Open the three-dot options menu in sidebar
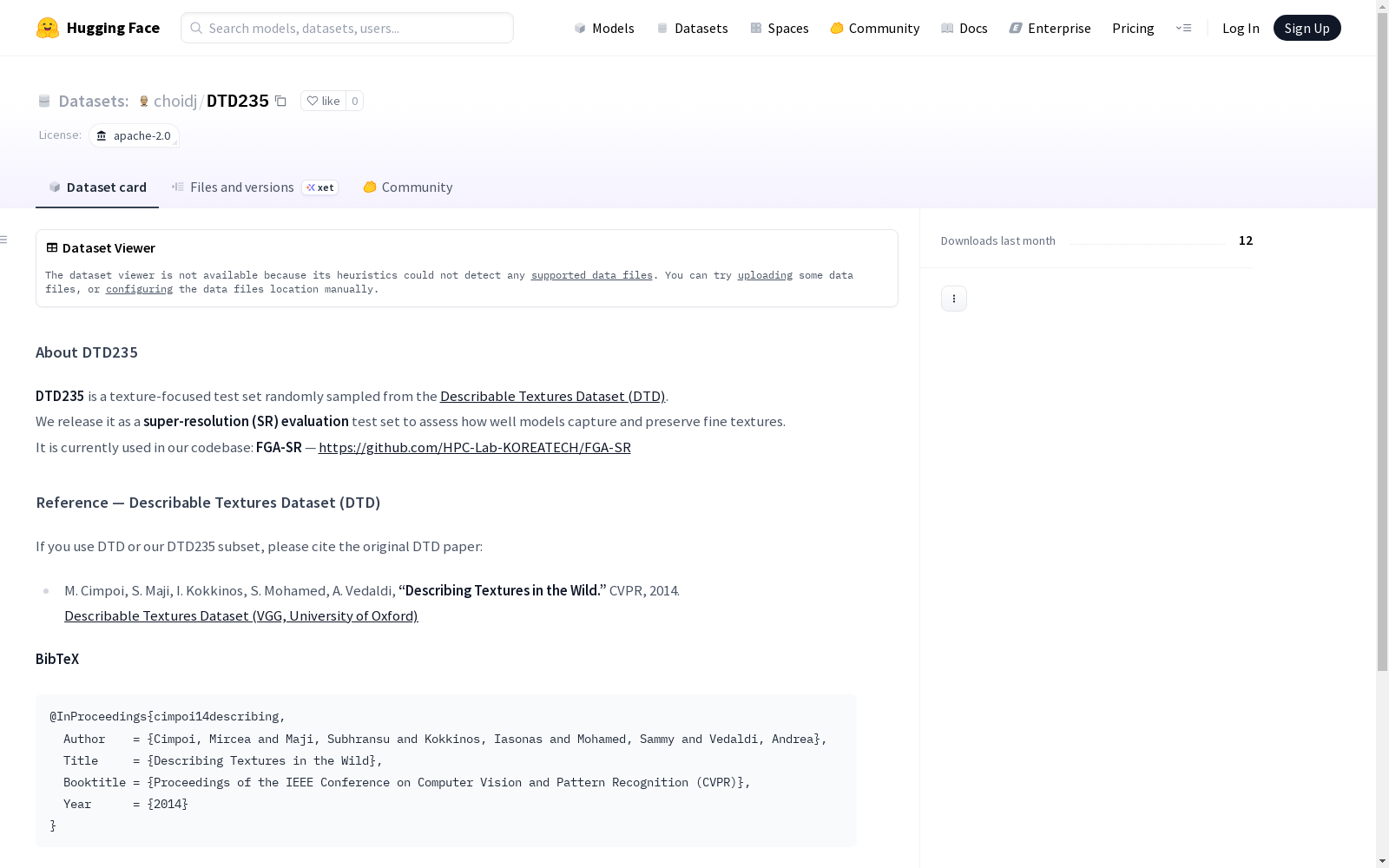 pos(954,299)
